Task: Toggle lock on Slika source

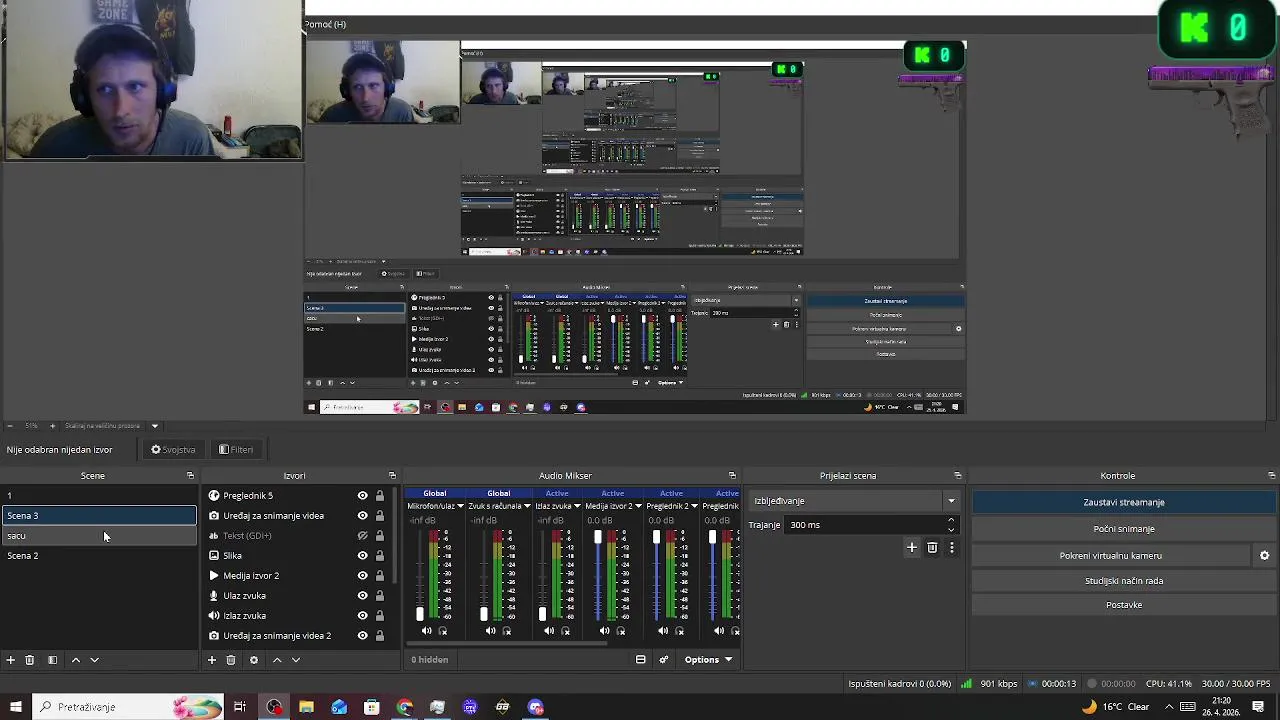Action: coord(380,556)
